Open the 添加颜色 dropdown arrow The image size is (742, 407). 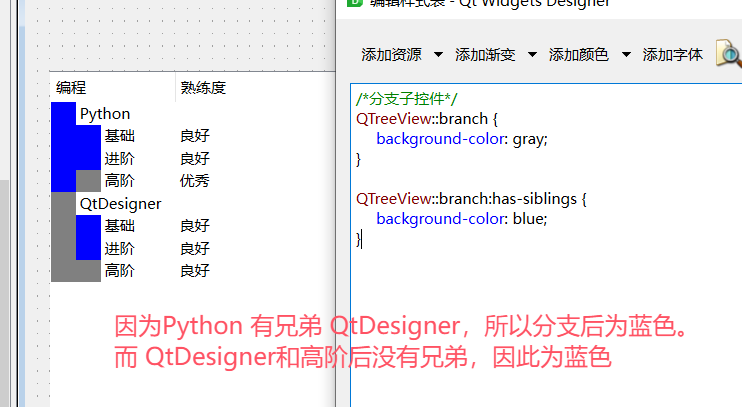pos(626,55)
